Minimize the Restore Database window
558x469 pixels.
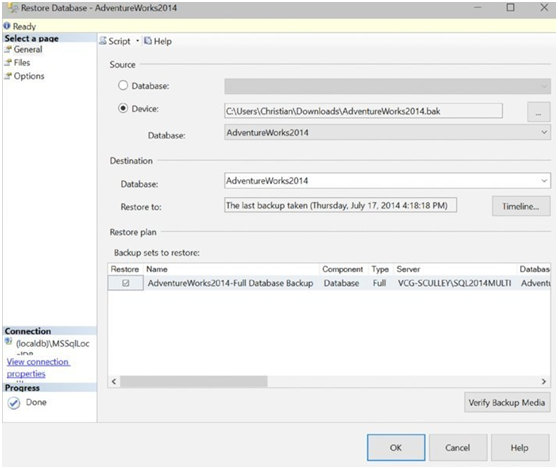pos(478,7)
